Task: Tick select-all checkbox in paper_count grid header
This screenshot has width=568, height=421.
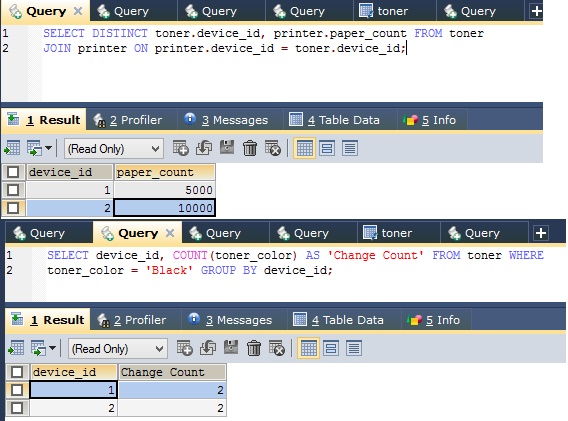Action: pos(13,172)
